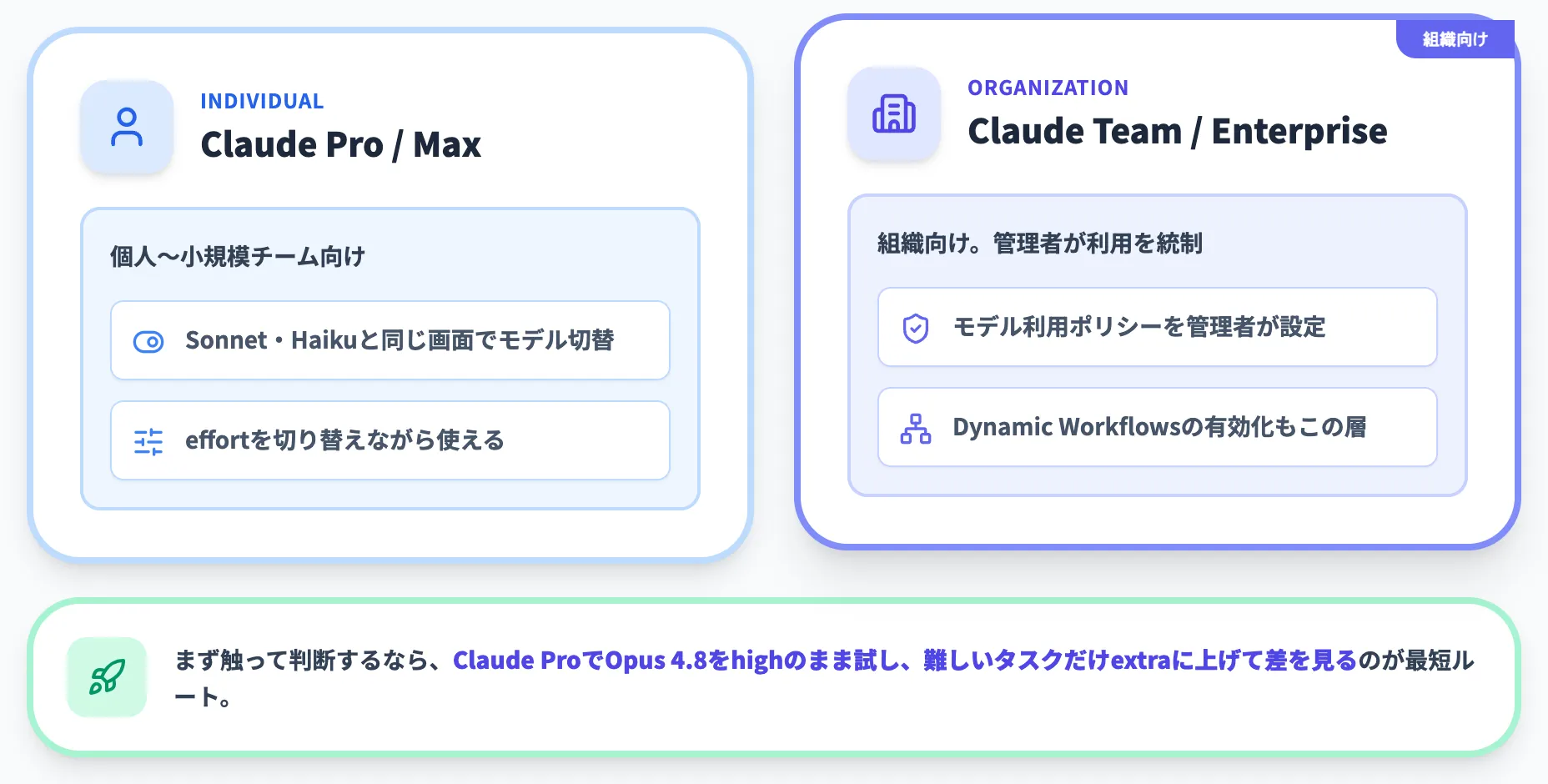The width and height of the screenshot is (1548, 784).
Task: Click the モデル利用ポリシーを管理者が設定 row
Action: click(1158, 327)
